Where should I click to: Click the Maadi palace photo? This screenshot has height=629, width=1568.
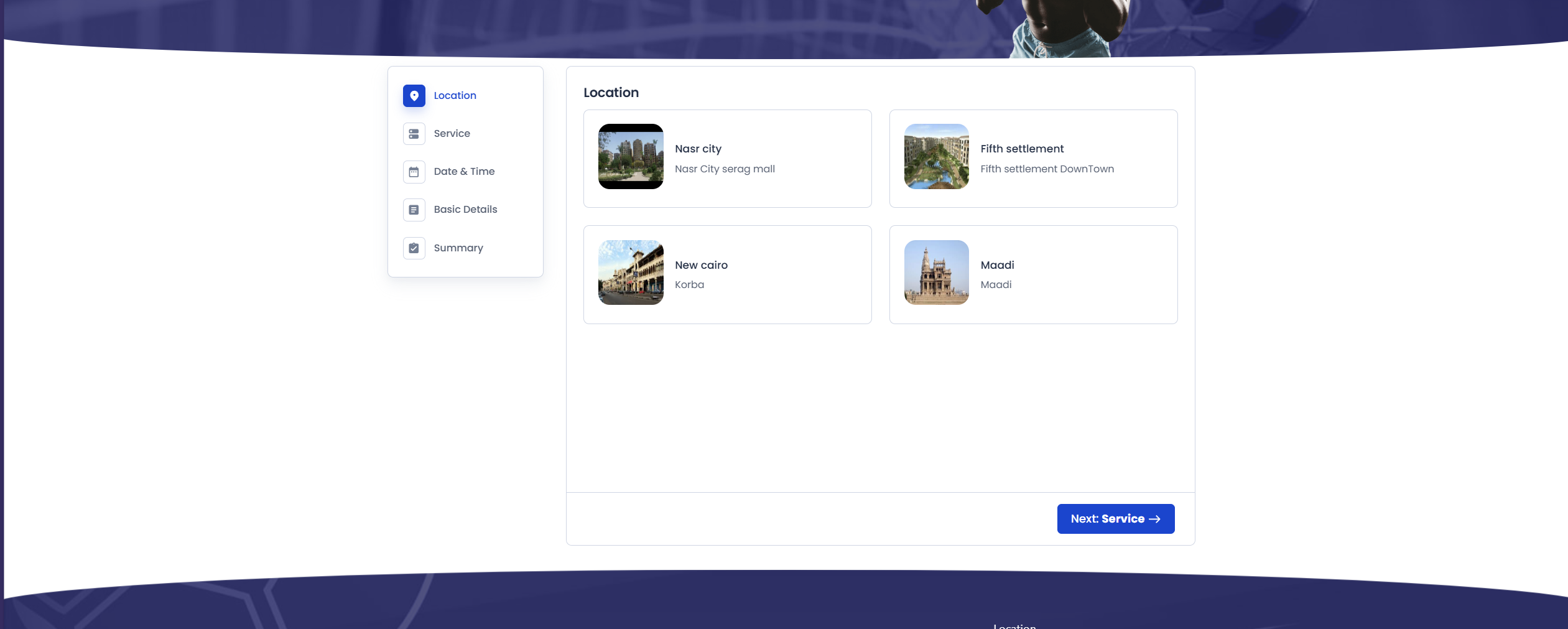(x=936, y=273)
